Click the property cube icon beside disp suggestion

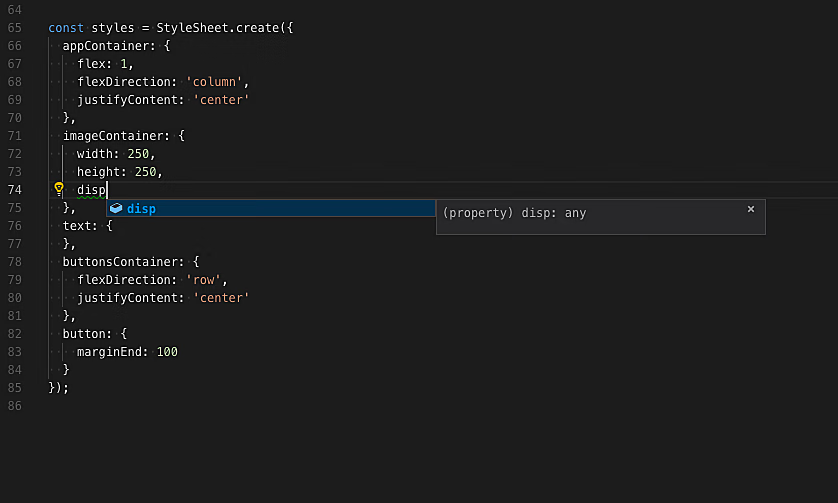[x=116, y=208]
